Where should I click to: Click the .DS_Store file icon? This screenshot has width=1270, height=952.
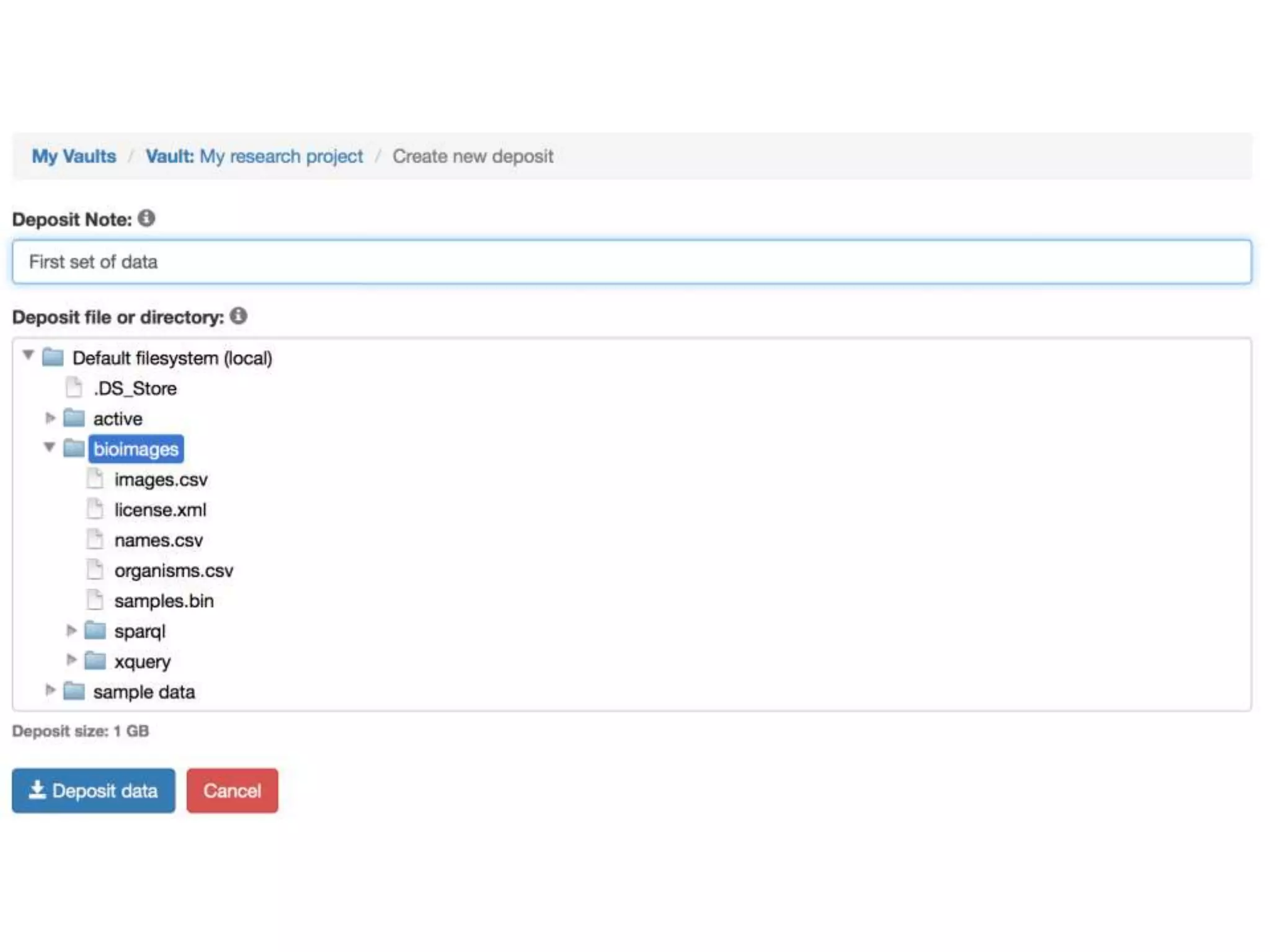(x=74, y=387)
